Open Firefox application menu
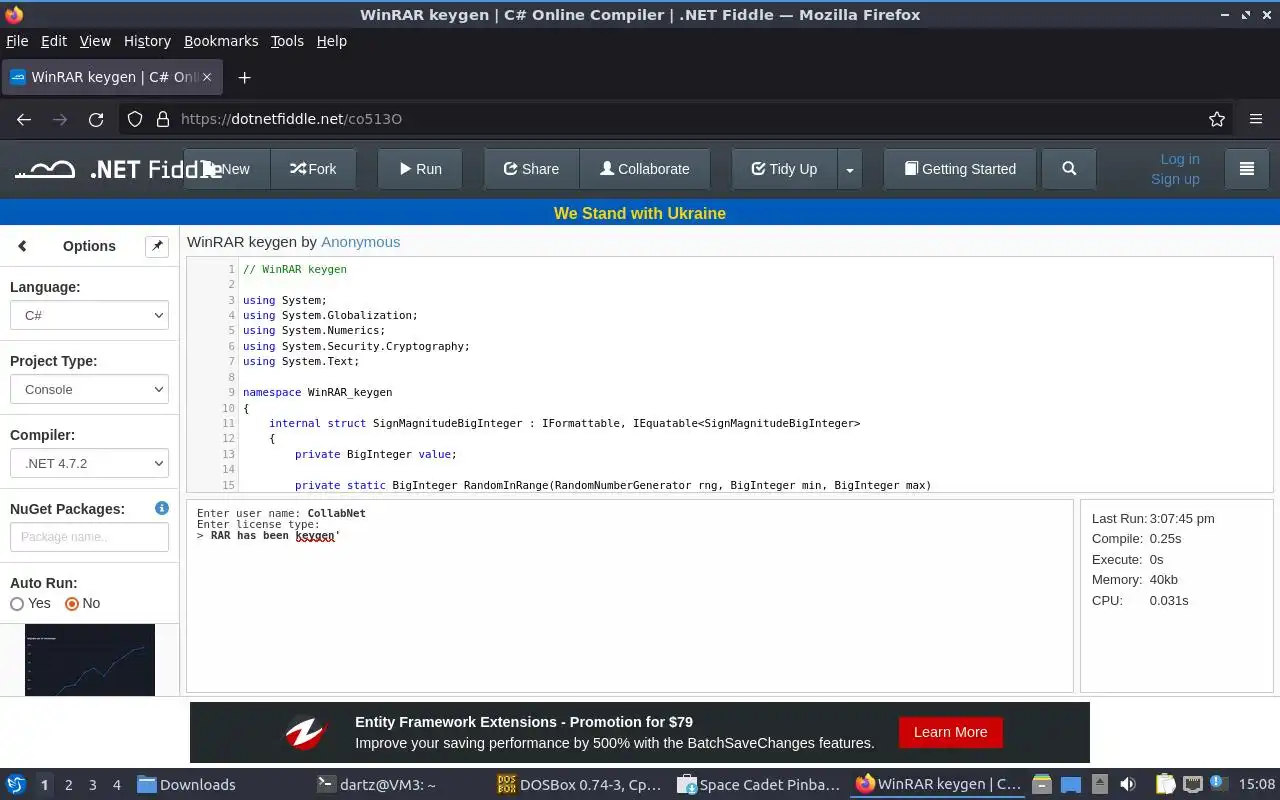1280x800 pixels. [1256, 119]
